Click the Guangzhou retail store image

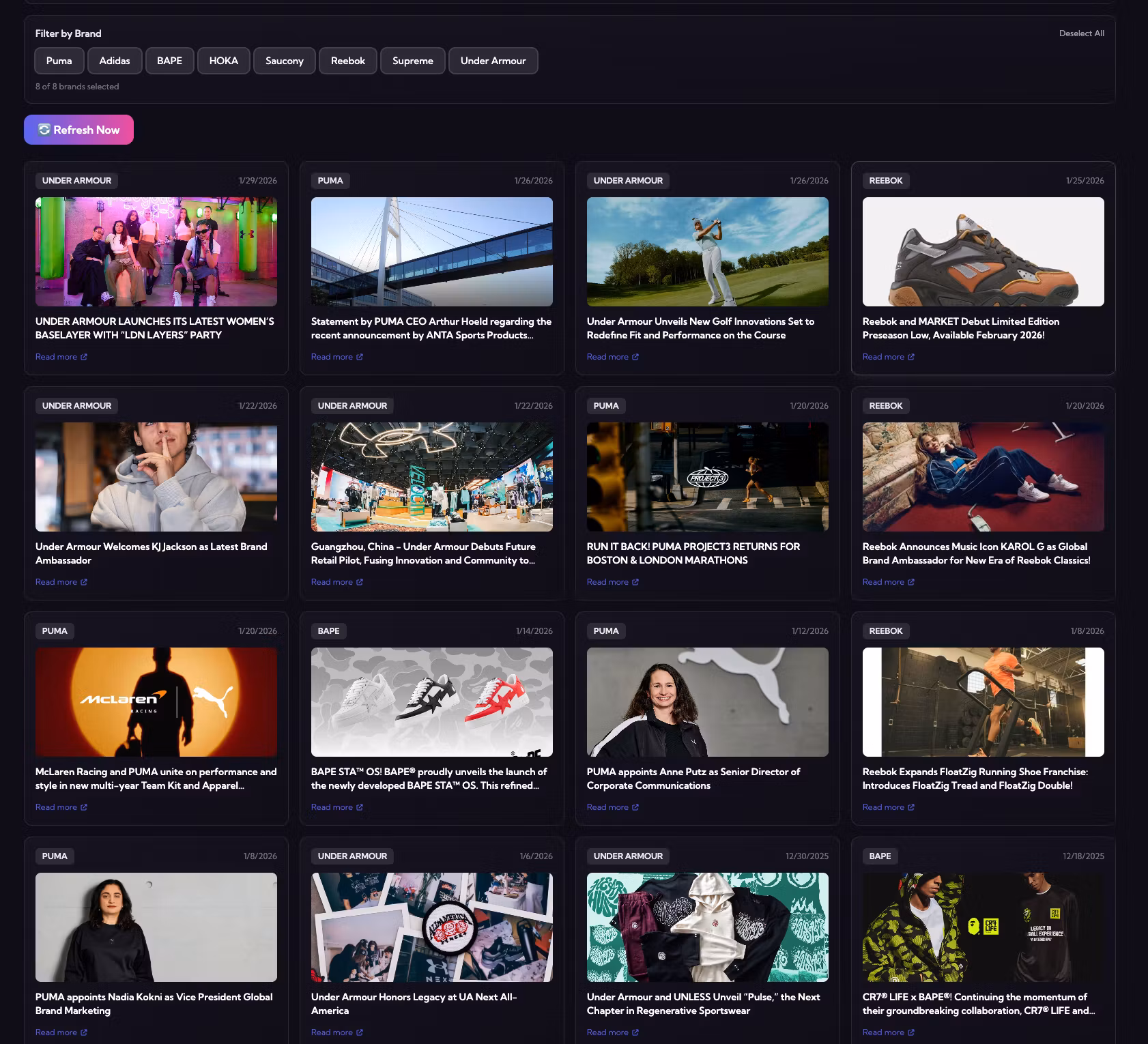431,476
